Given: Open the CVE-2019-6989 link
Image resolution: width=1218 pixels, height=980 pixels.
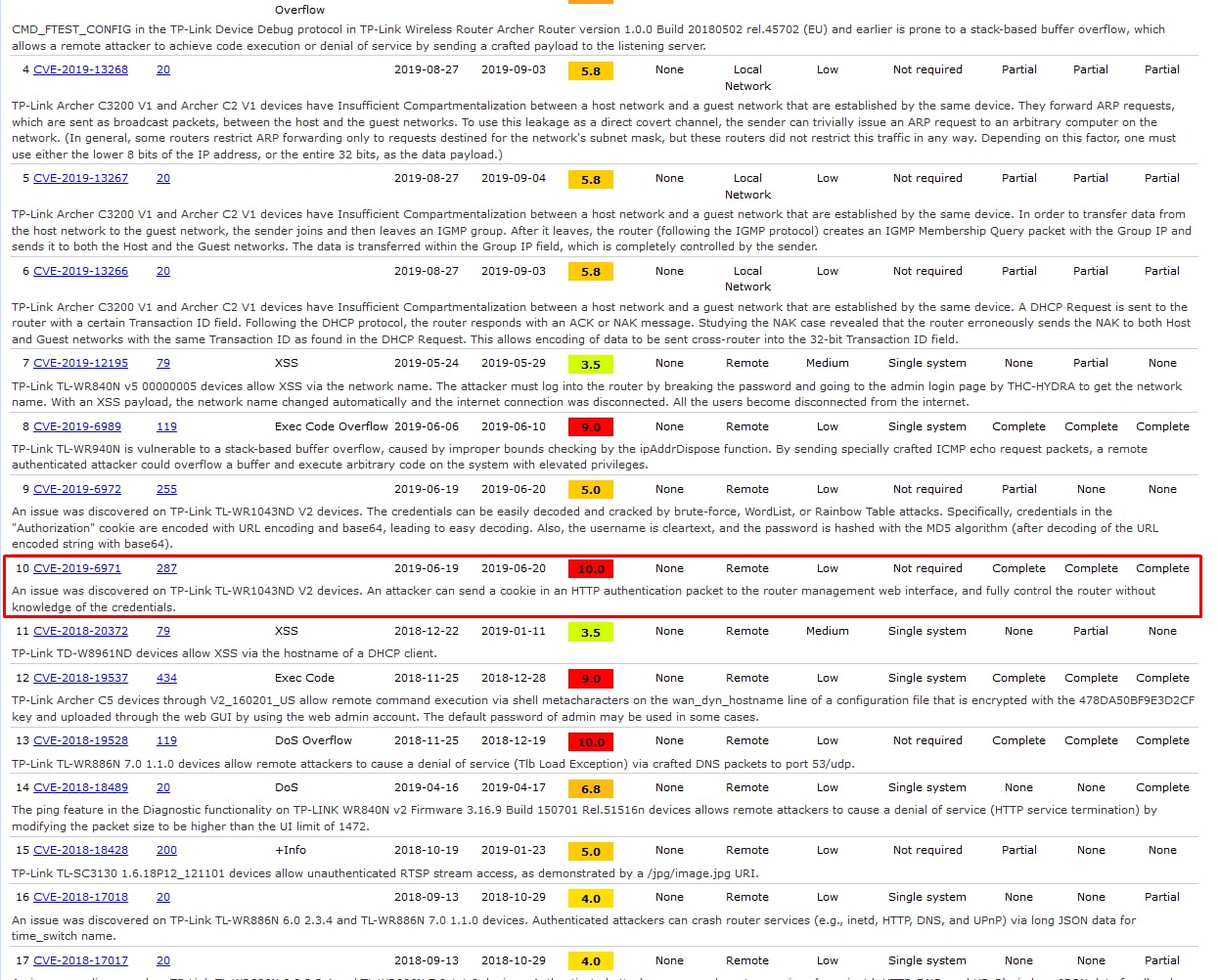Looking at the screenshot, I should pyautogui.click(x=77, y=426).
